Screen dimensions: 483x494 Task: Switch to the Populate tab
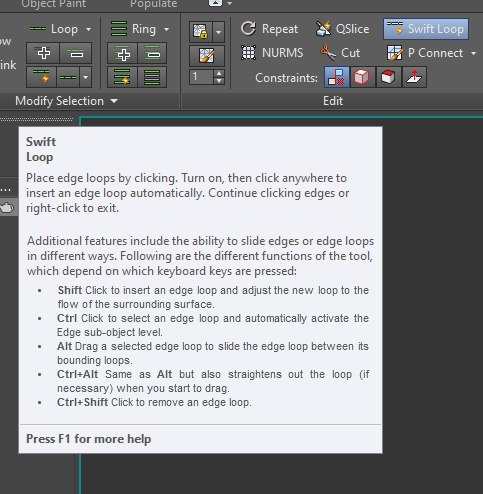[x=153, y=4]
